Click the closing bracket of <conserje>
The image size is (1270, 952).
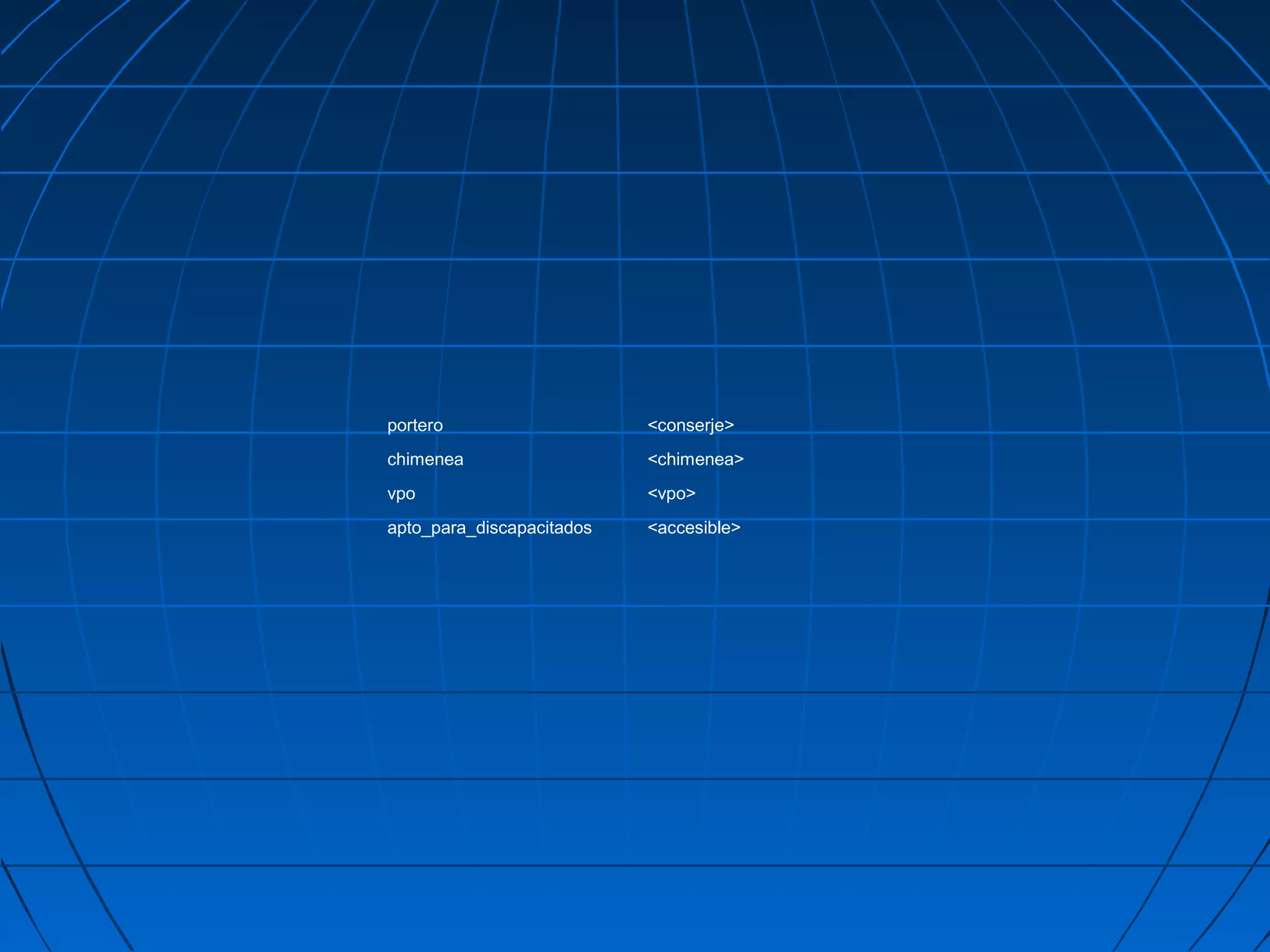729,426
